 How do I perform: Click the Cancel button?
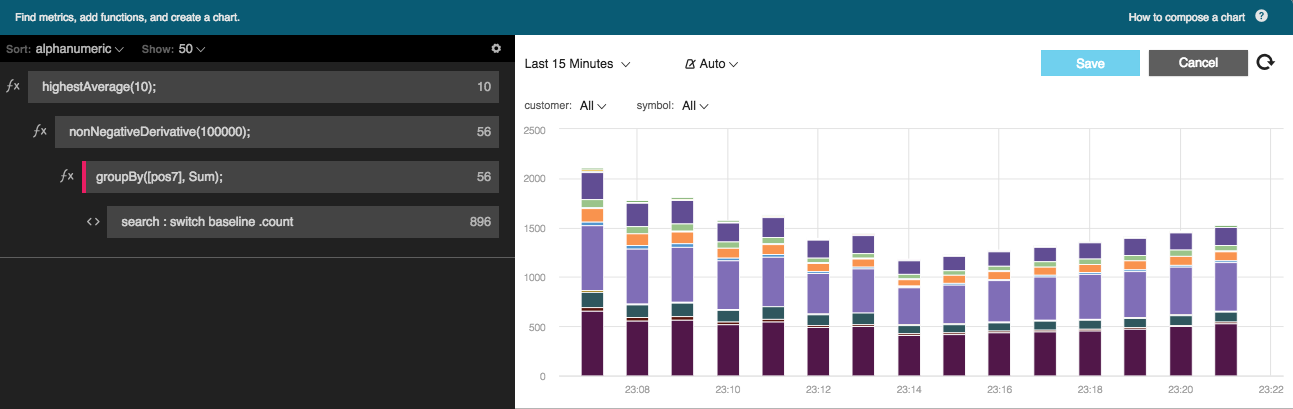[1198, 63]
